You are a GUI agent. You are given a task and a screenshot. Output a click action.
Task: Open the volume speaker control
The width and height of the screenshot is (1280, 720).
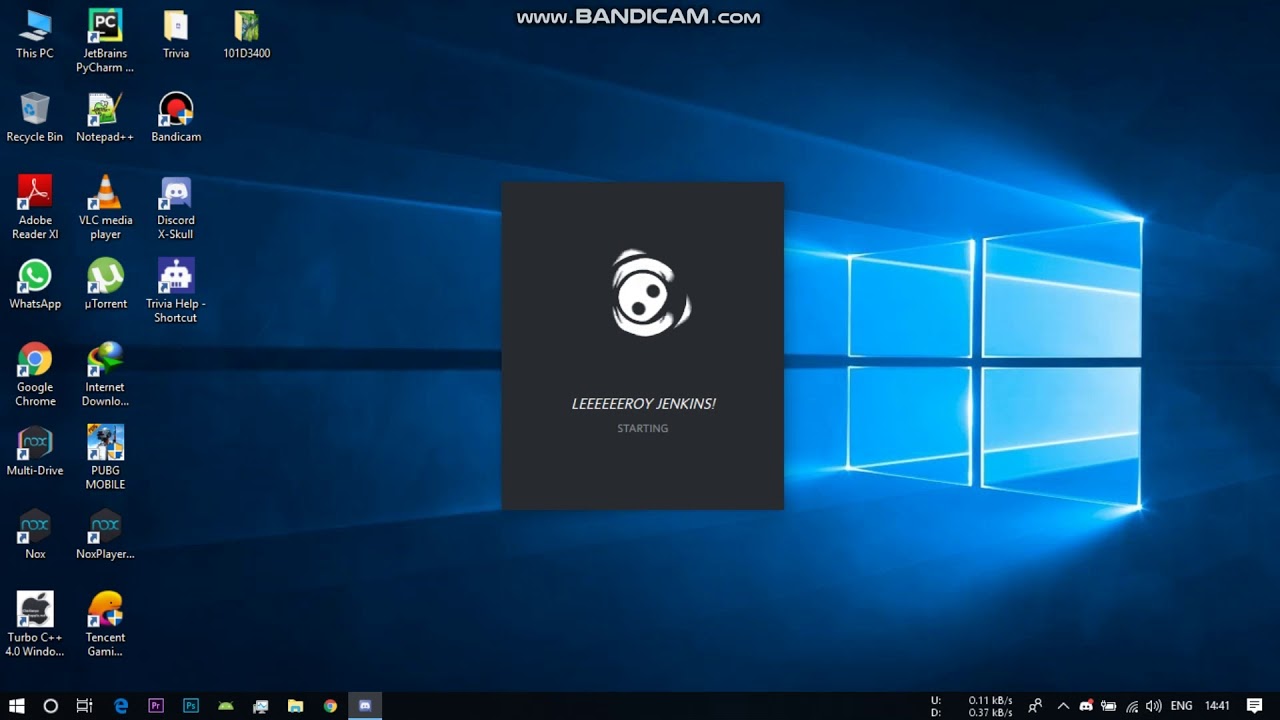point(1154,706)
